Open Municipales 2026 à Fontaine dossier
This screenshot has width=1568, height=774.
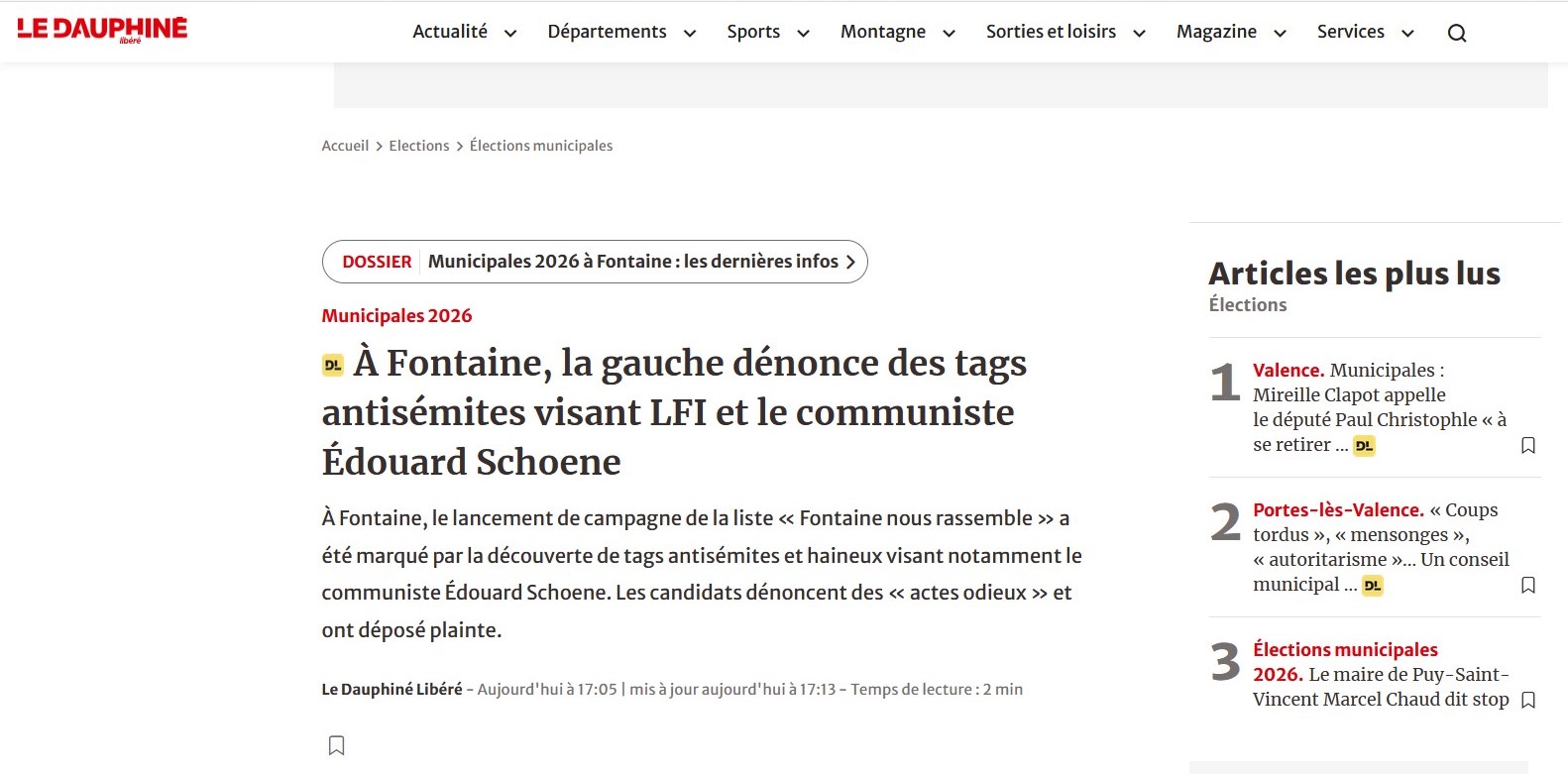click(632, 262)
